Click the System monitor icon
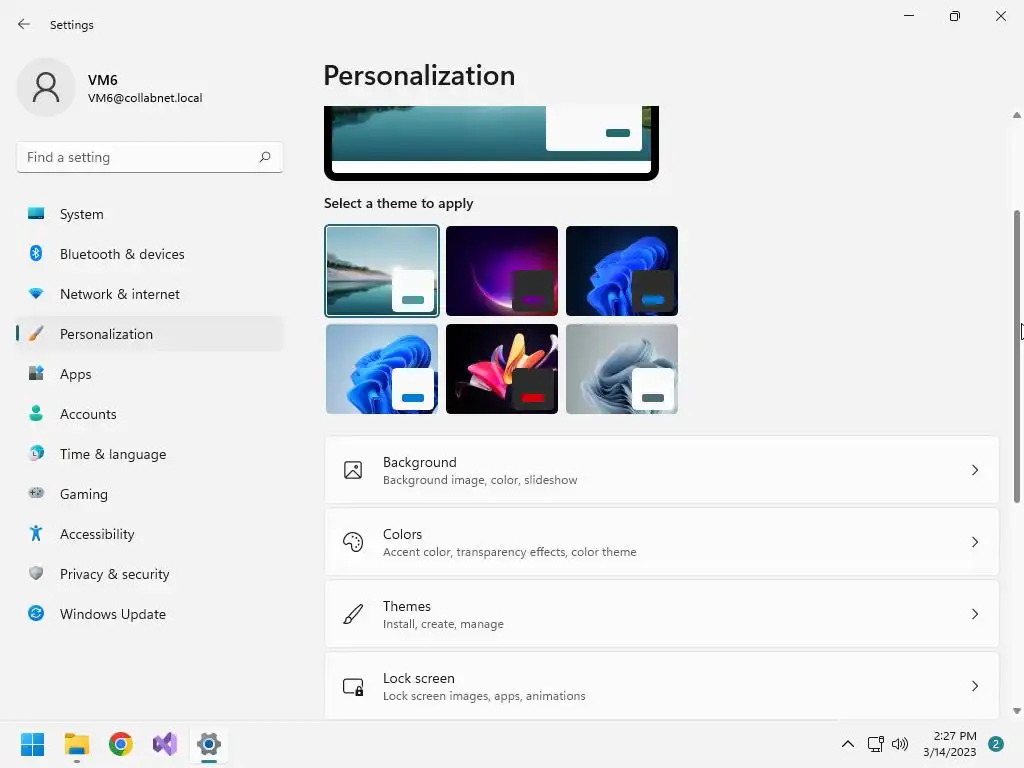1024x768 pixels. coord(36,214)
